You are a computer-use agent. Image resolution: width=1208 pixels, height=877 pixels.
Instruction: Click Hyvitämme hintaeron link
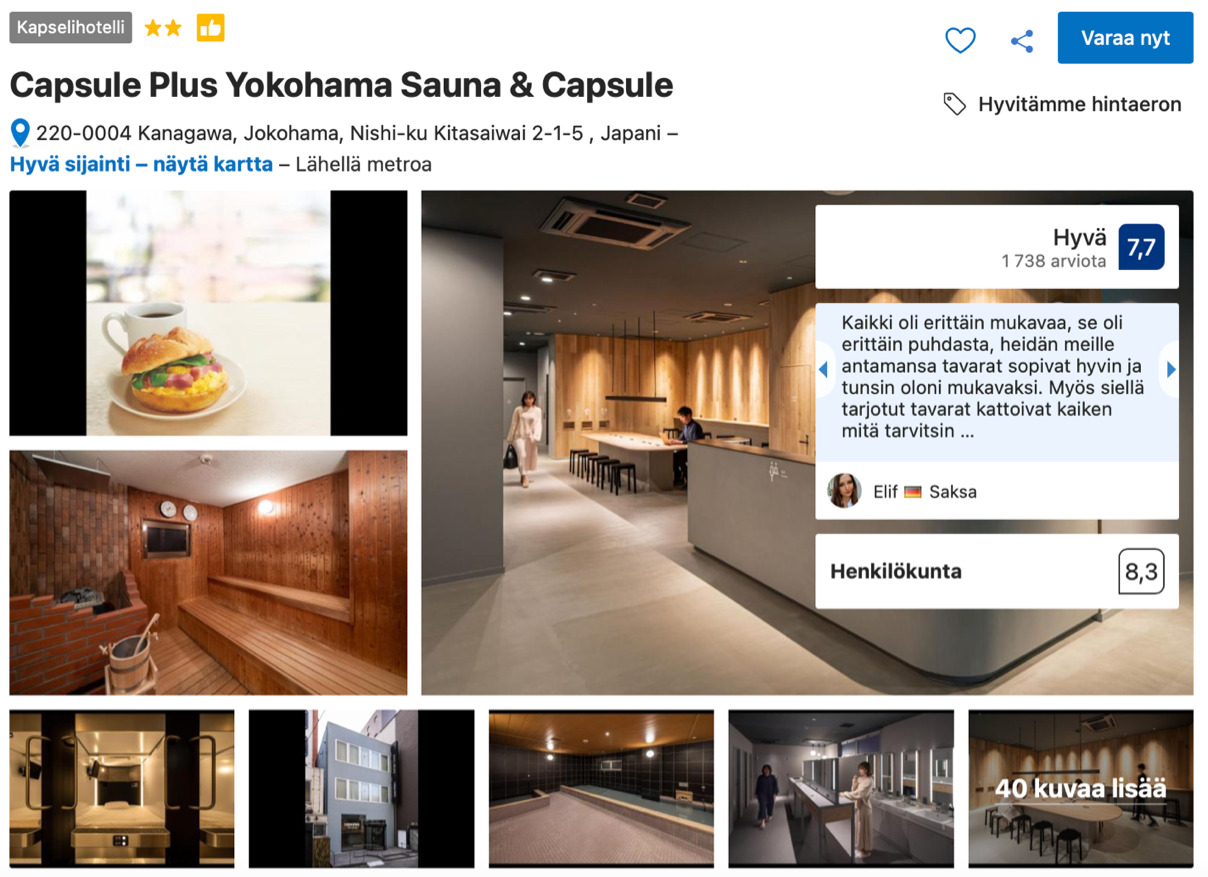[1079, 104]
